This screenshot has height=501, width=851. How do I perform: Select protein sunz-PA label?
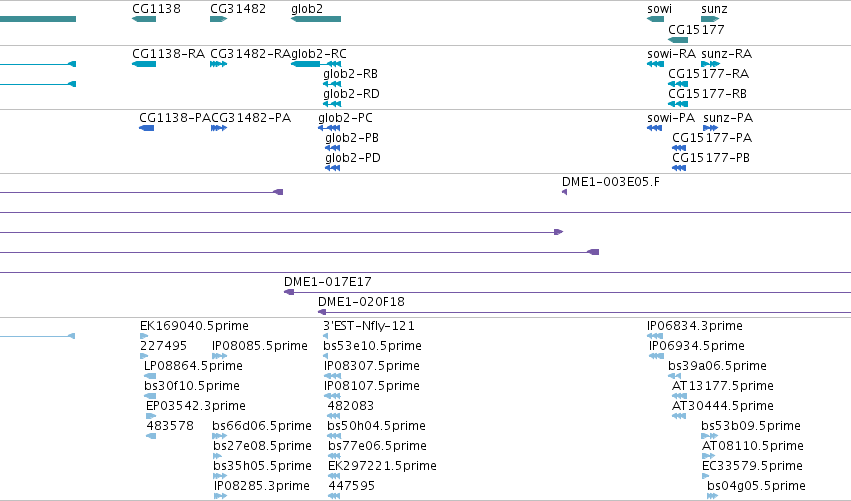pyautogui.click(x=728, y=118)
